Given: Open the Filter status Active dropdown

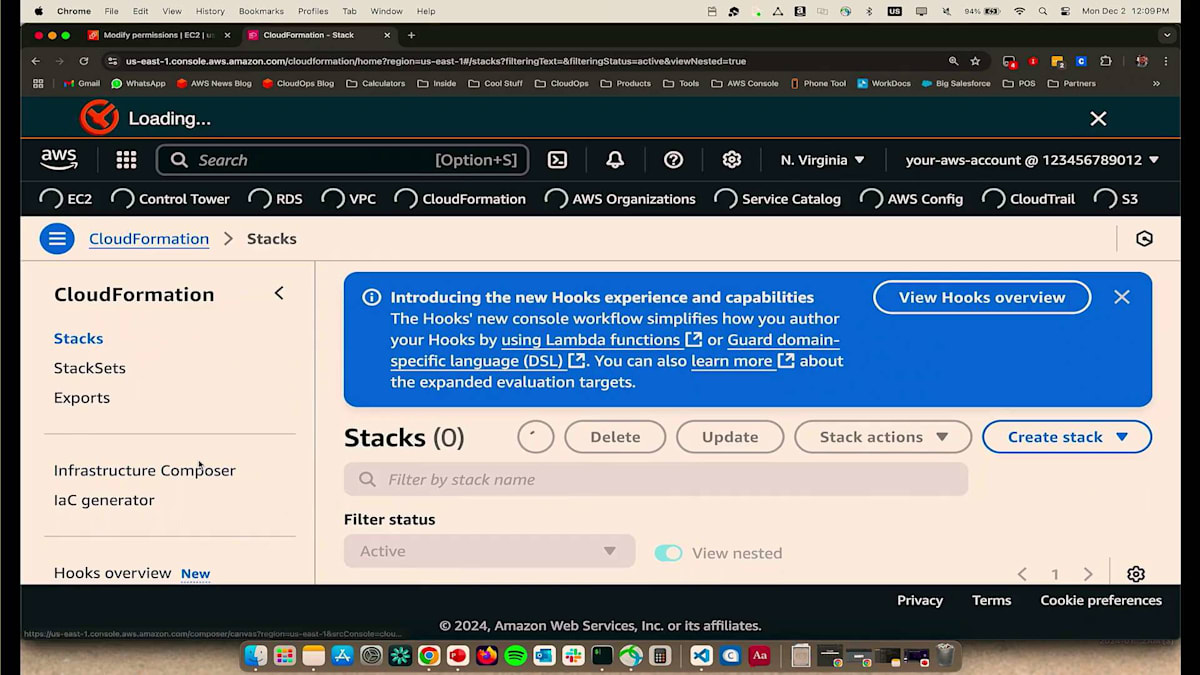Looking at the screenshot, I should click(x=489, y=551).
